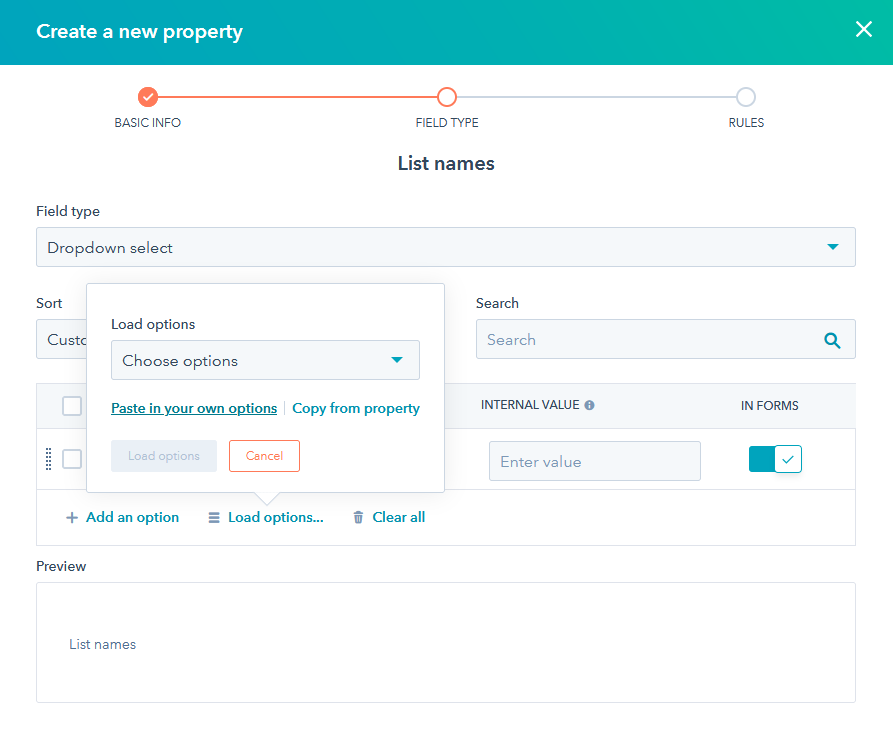Click the drag handle on the option row
Screen dimensions: 893x752
coord(47,457)
